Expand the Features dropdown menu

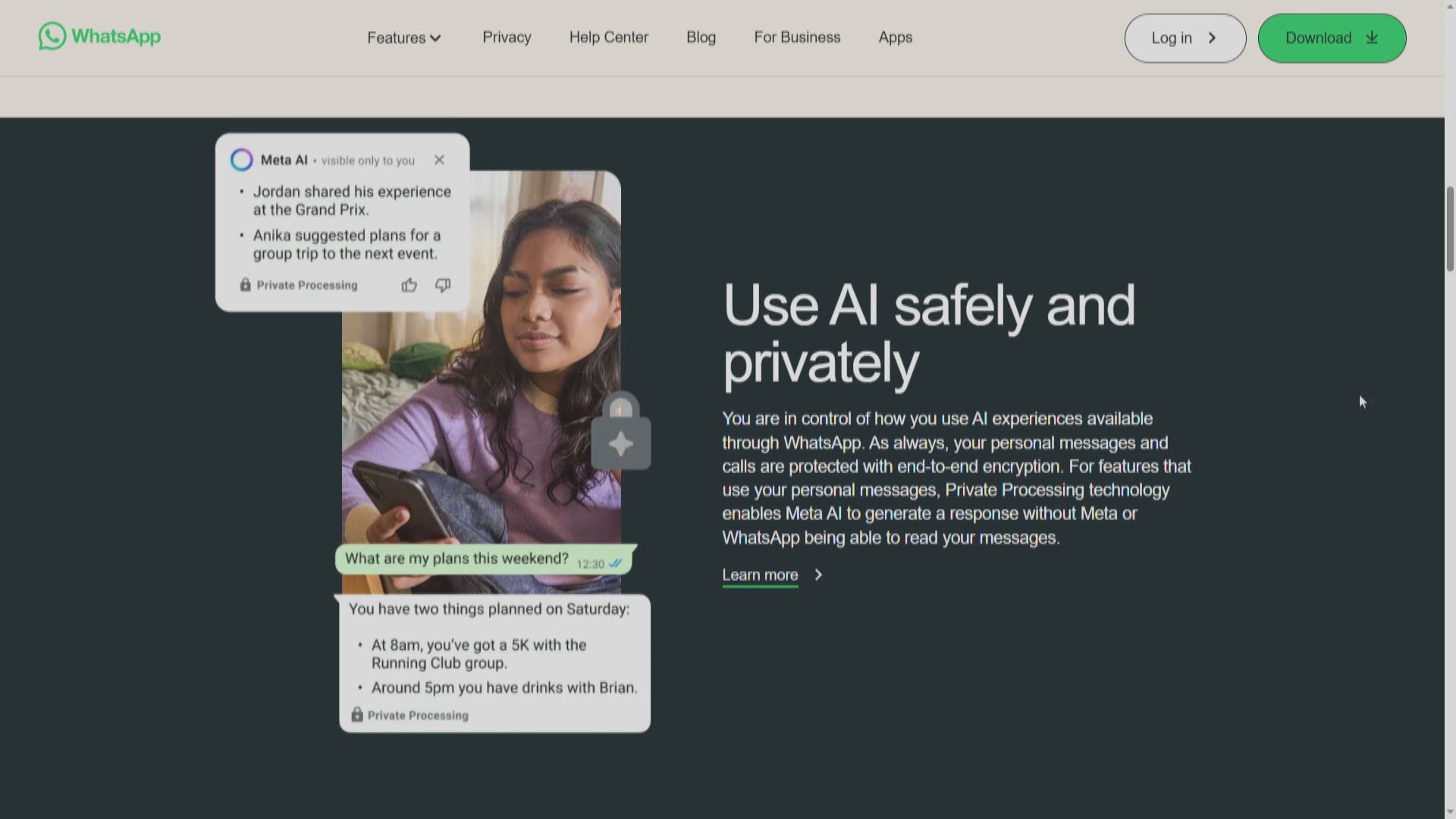click(404, 38)
